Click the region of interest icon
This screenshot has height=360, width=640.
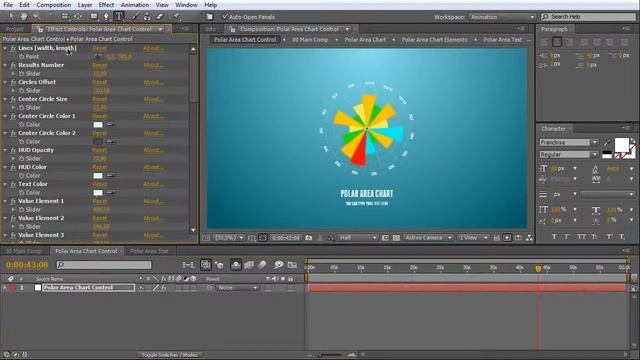(385, 238)
